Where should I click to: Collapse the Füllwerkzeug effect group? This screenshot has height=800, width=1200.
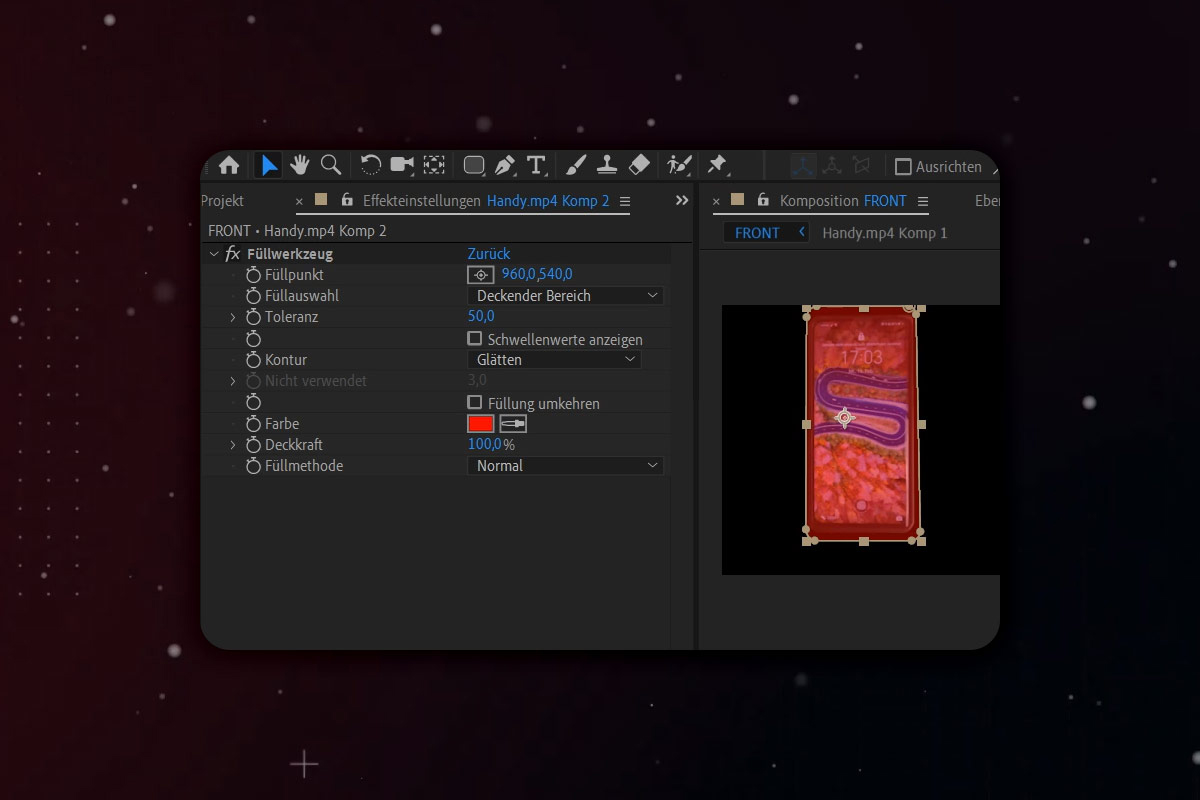(214, 254)
